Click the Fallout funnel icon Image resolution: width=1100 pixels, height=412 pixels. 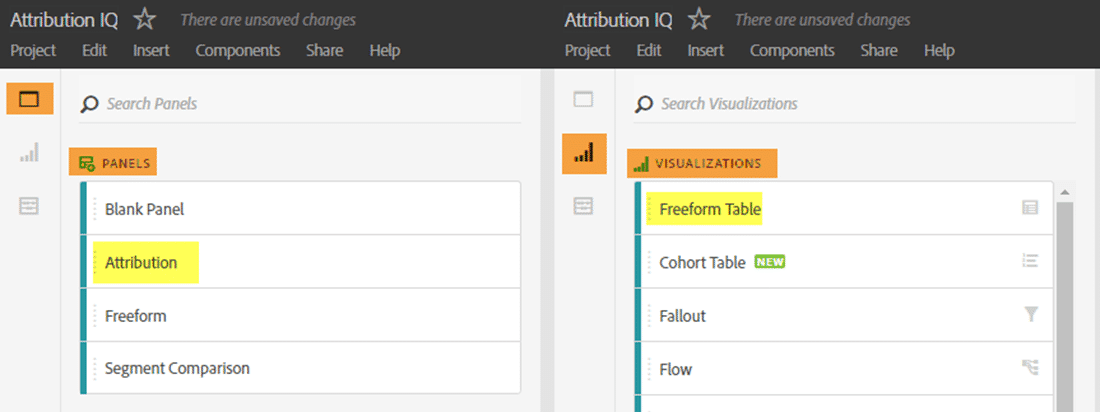coord(1031,315)
